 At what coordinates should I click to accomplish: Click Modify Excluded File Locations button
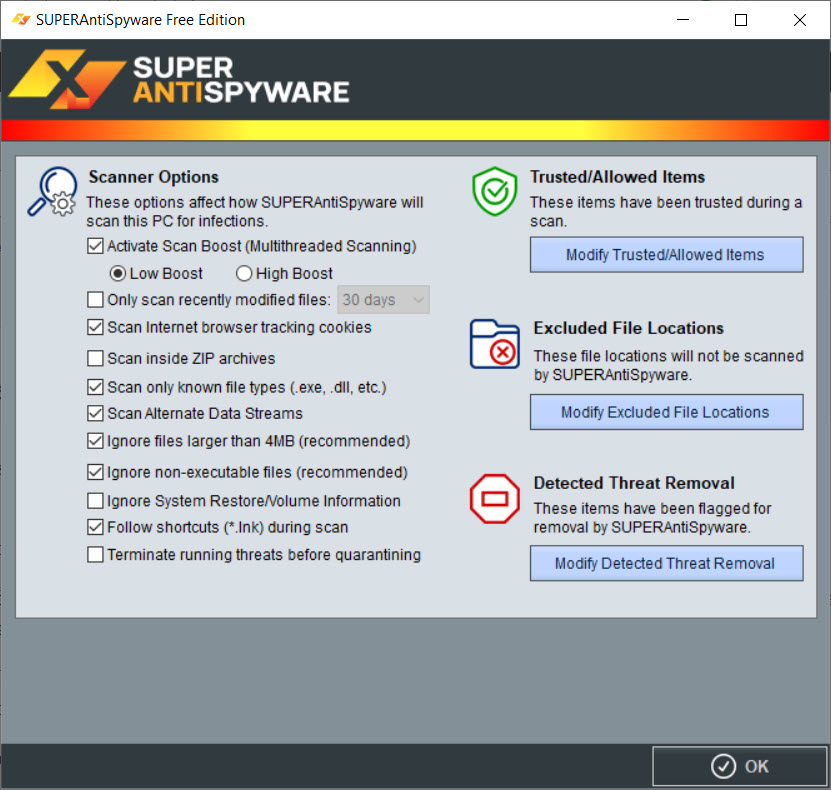pos(666,412)
